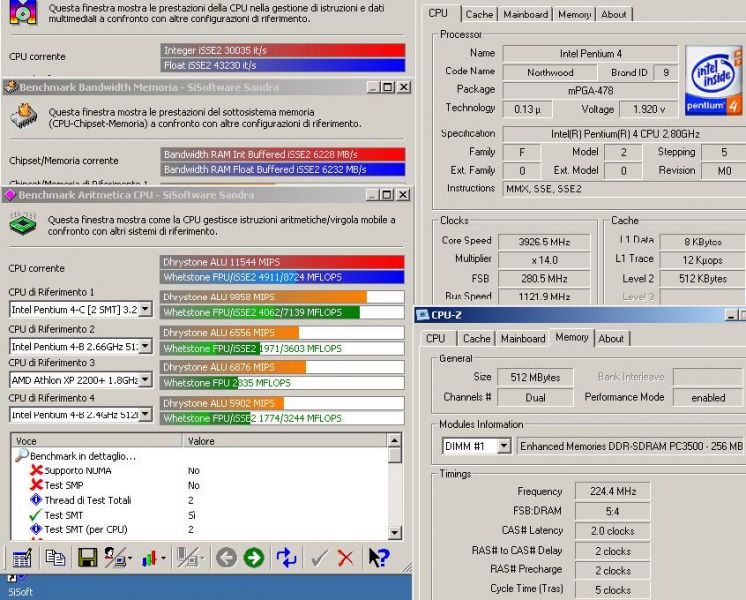Expand the user/computer icon's dropdown arrow
Screen dimensions: 746x600
[129, 558]
